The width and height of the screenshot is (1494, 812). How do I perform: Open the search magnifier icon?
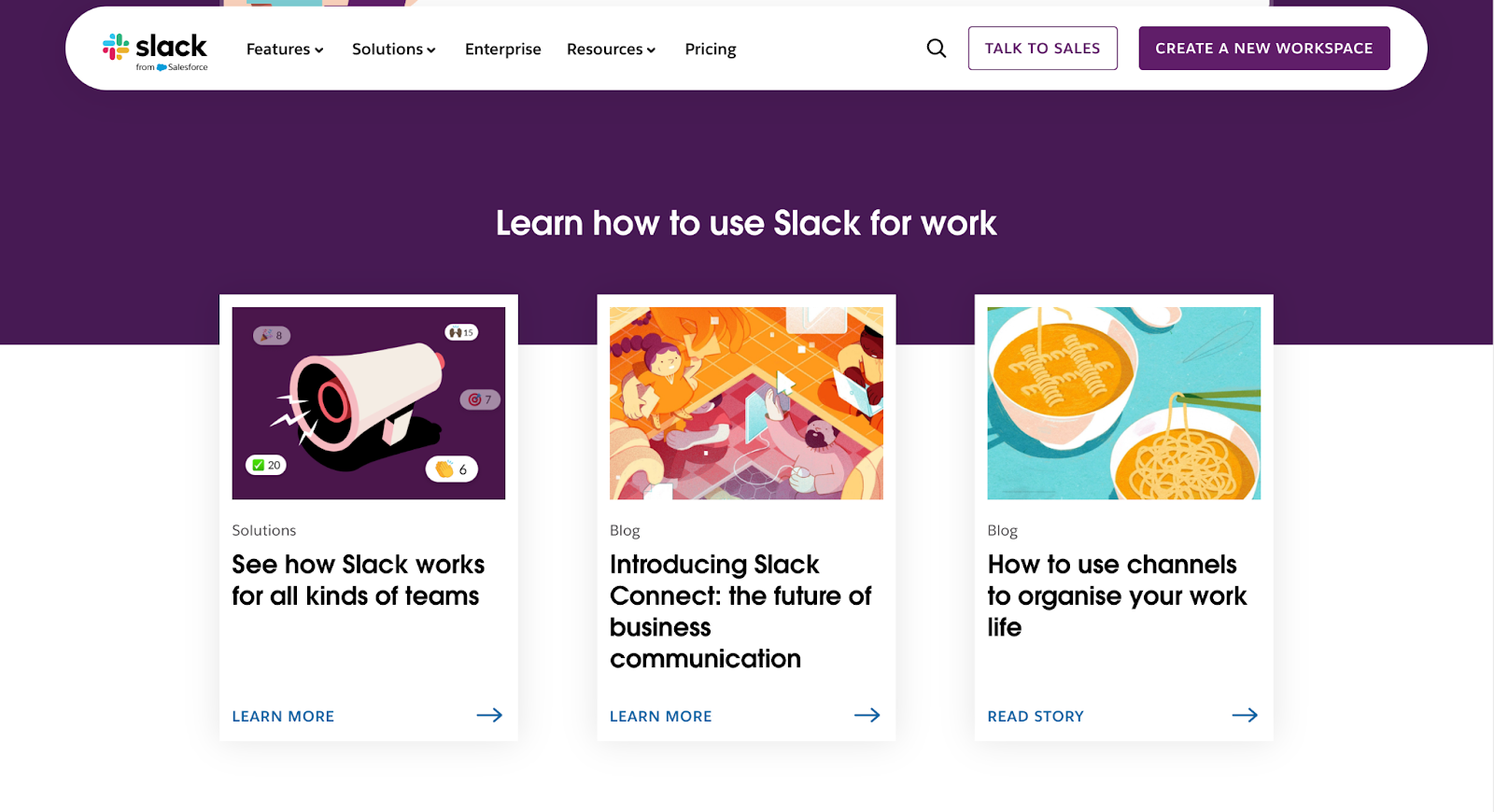[x=937, y=49]
